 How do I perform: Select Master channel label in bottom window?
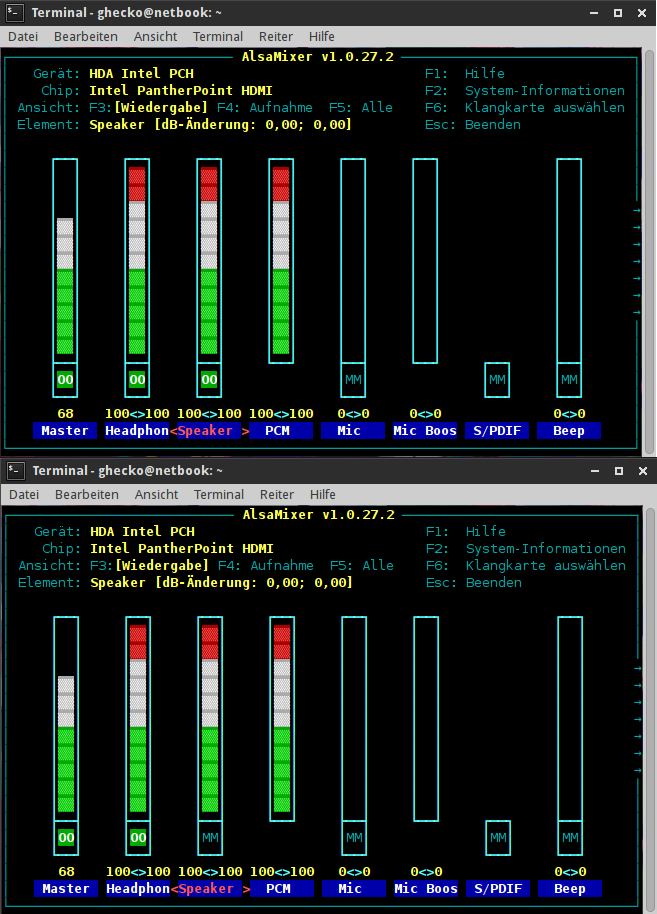(x=66, y=889)
